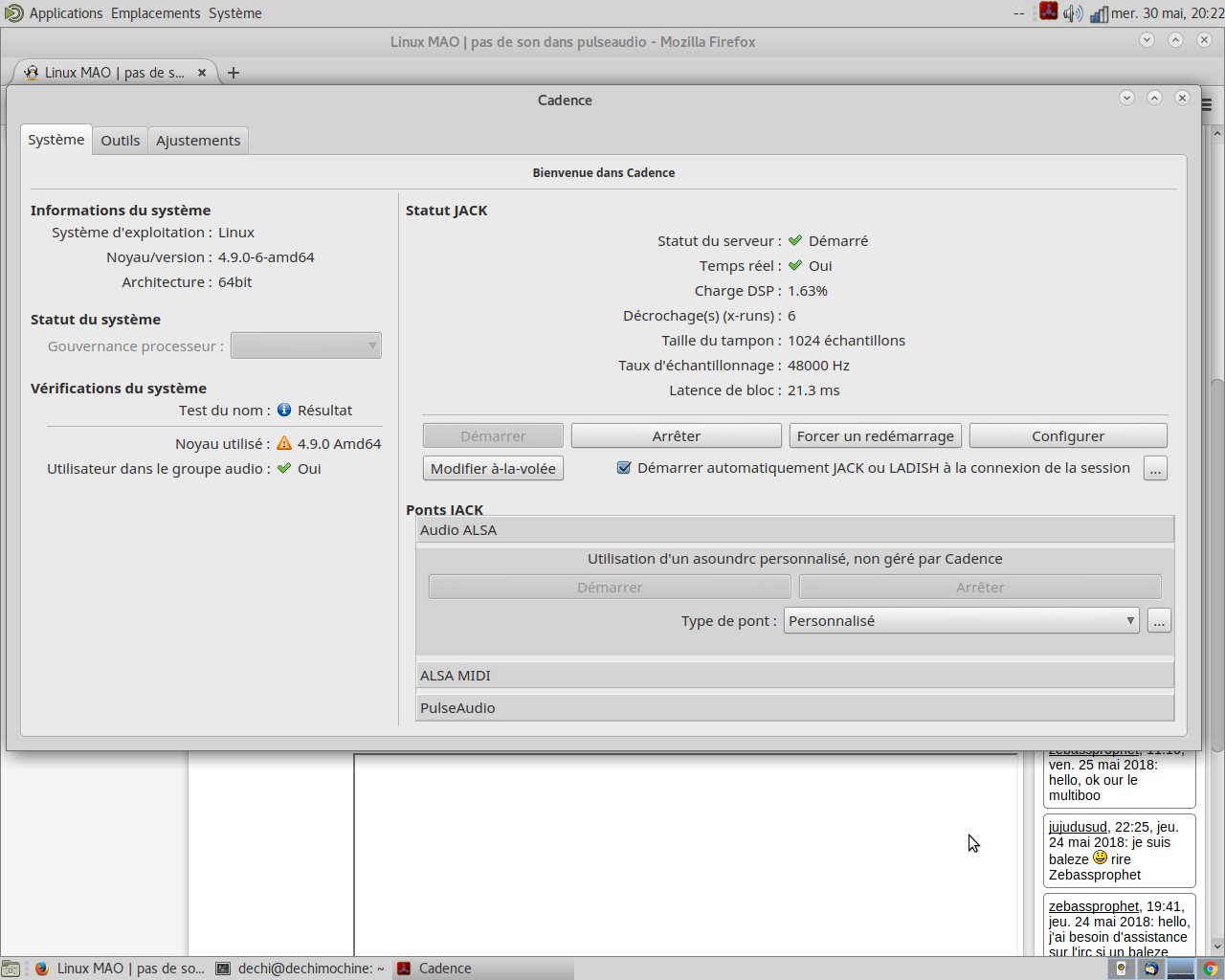The width and height of the screenshot is (1225, 980).
Task: Open the jujudusud user link
Action: pyautogui.click(x=1078, y=827)
